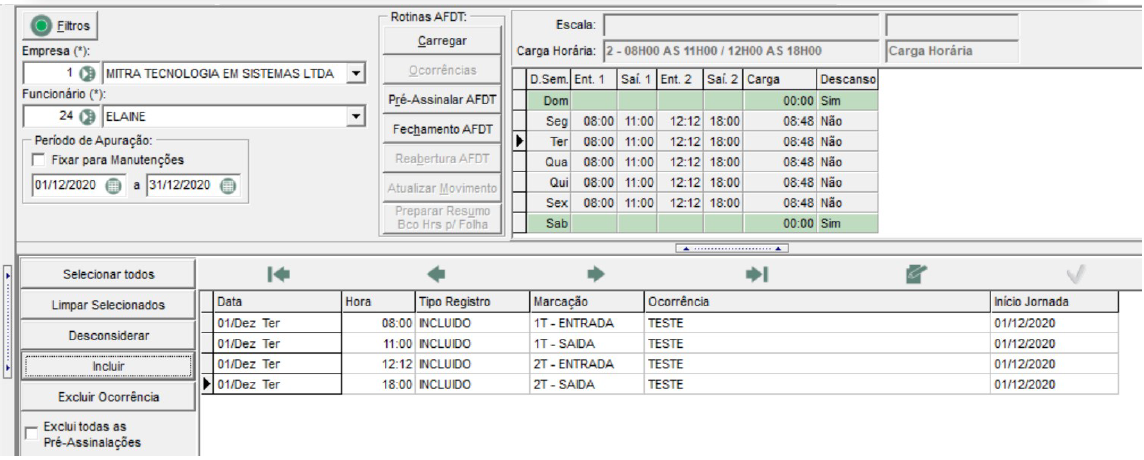The width and height of the screenshot is (1144, 460).
Task: Click the edit record pencil icon
Action: click(916, 275)
